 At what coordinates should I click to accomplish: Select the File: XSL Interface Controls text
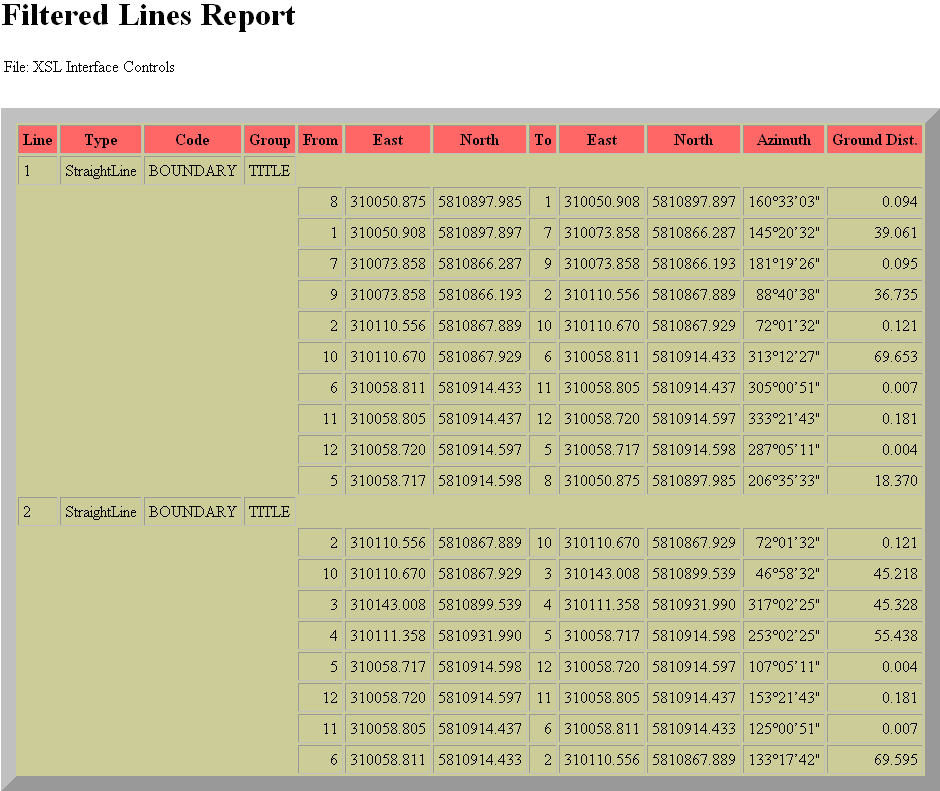(89, 67)
